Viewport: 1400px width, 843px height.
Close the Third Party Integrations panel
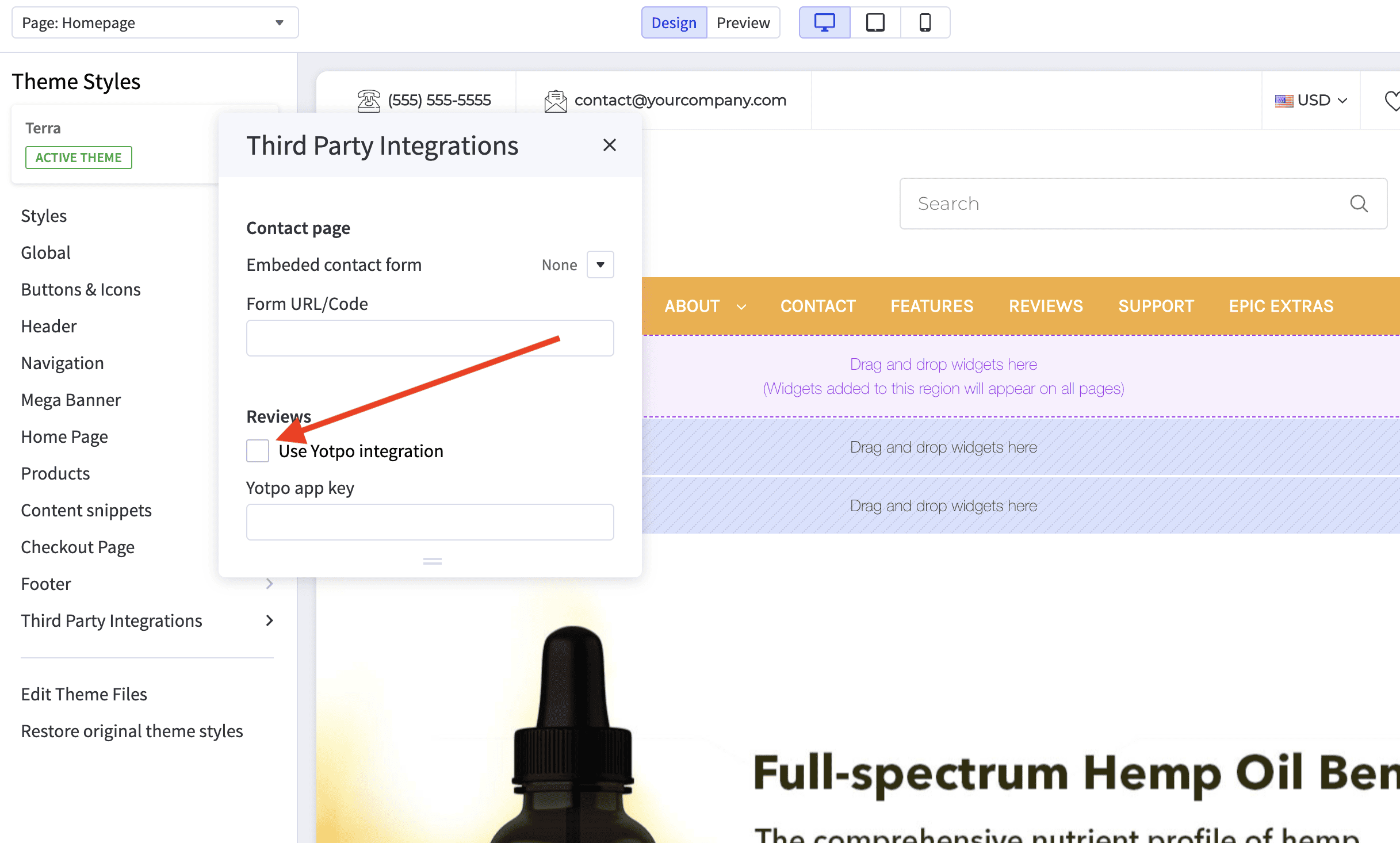[x=610, y=145]
